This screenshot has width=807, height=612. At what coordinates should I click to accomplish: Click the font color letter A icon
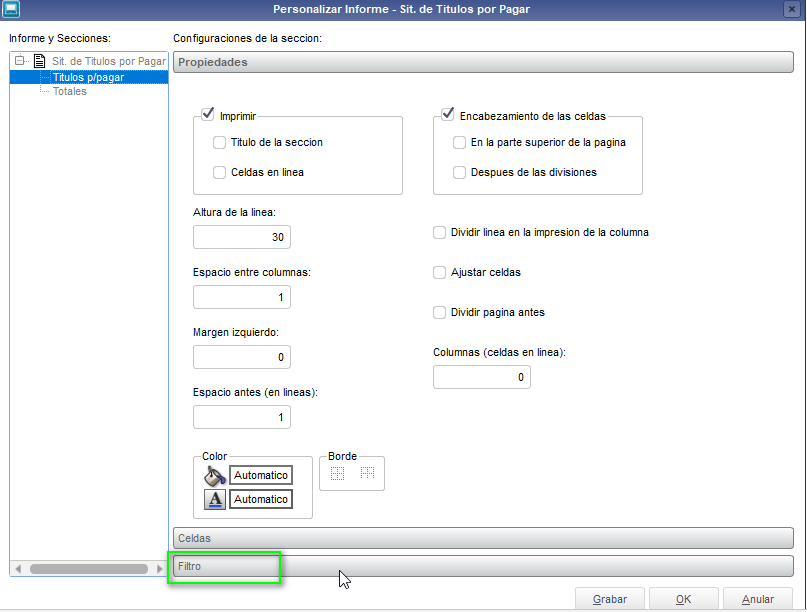[215, 499]
